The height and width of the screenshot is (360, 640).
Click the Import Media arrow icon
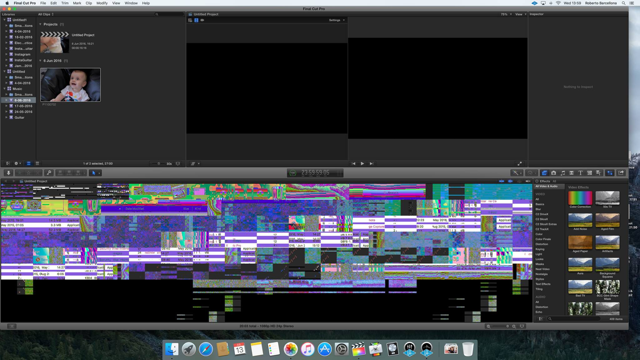click(8, 173)
